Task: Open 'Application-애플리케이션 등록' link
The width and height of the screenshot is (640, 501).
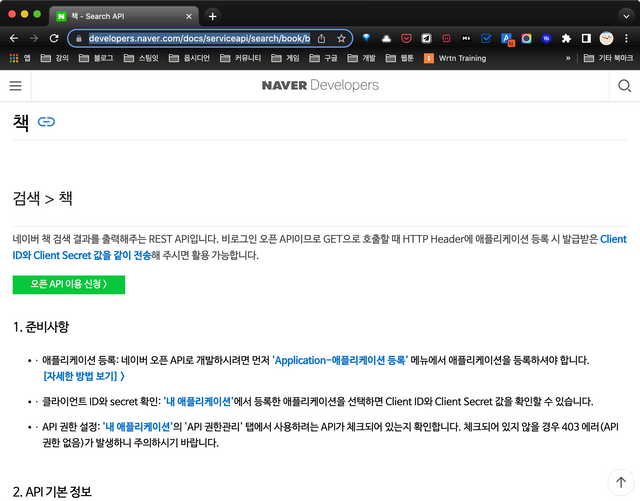Action: [x=340, y=361]
